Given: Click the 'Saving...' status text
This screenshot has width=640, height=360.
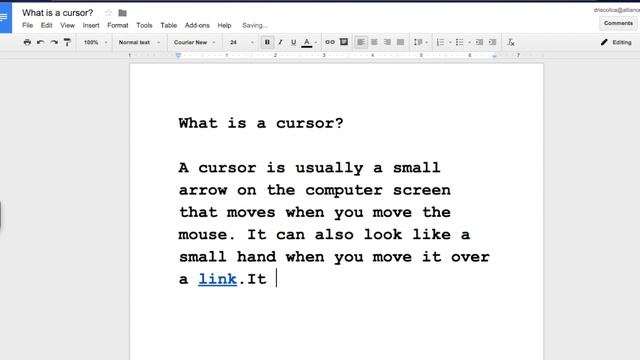Looking at the screenshot, I should 255,25.
